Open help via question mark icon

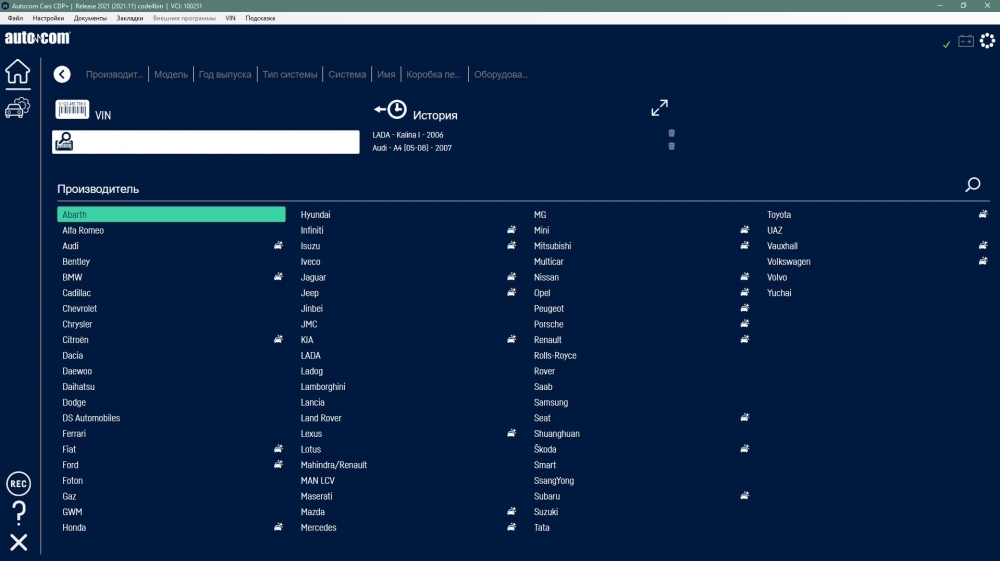18,514
